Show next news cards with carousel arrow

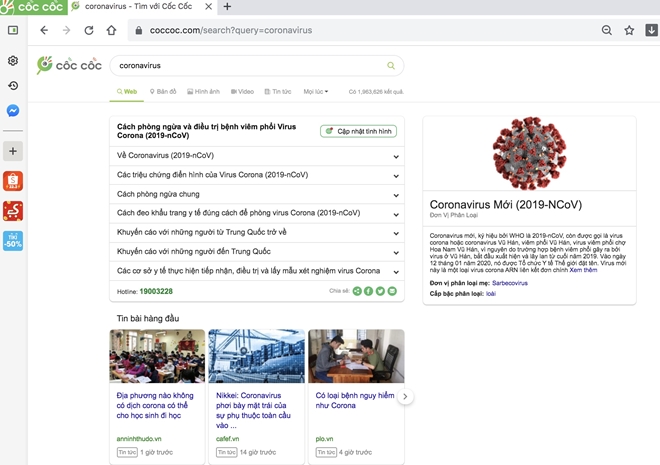pyautogui.click(x=405, y=396)
